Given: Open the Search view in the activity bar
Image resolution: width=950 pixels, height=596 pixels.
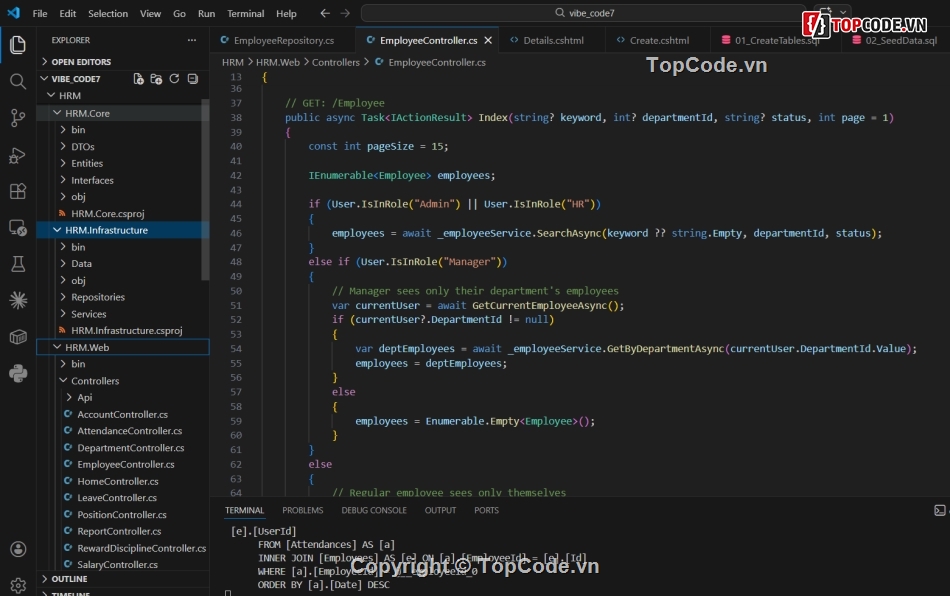Looking at the screenshot, I should (17, 81).
